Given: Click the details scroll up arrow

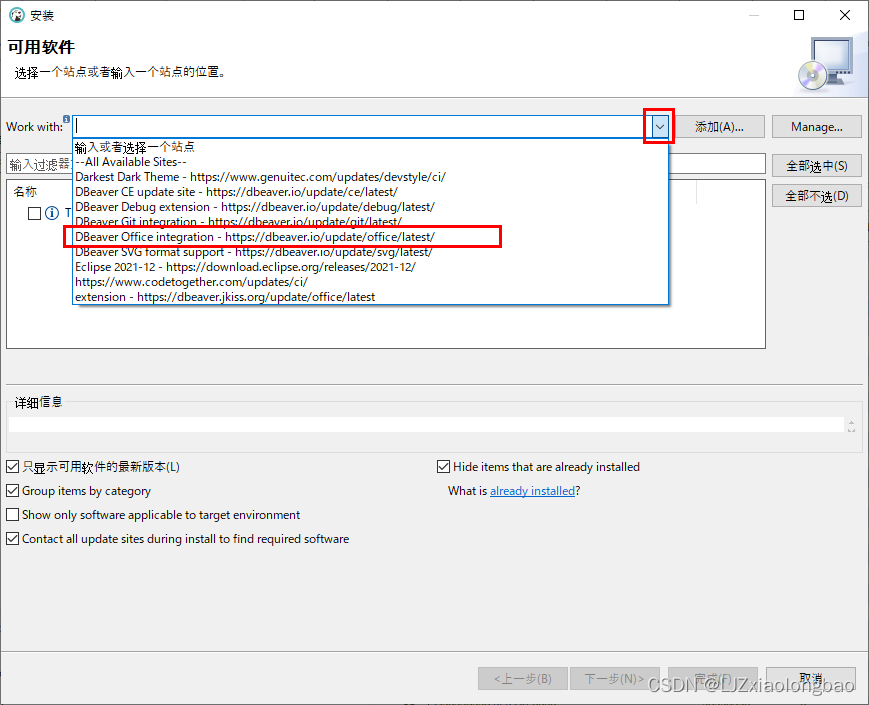Looking at the screenshot, I should click(x=851, y=423).
